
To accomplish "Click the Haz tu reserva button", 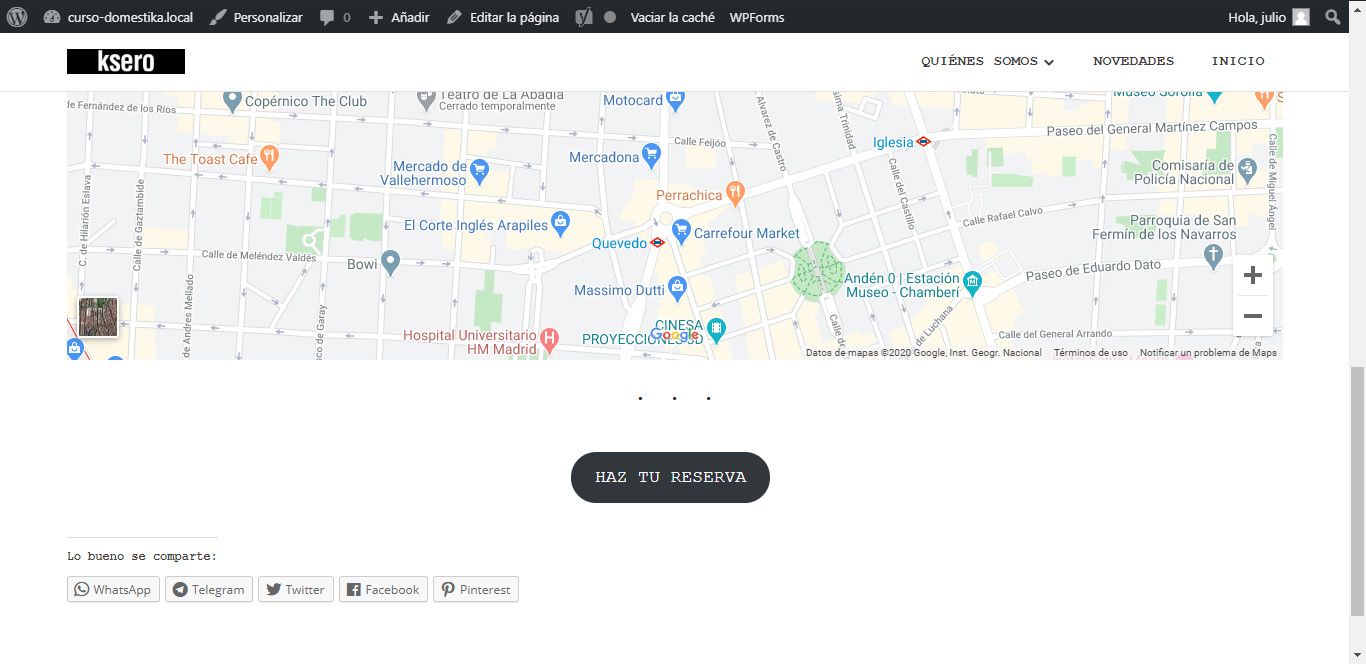I will coord(670,477).
